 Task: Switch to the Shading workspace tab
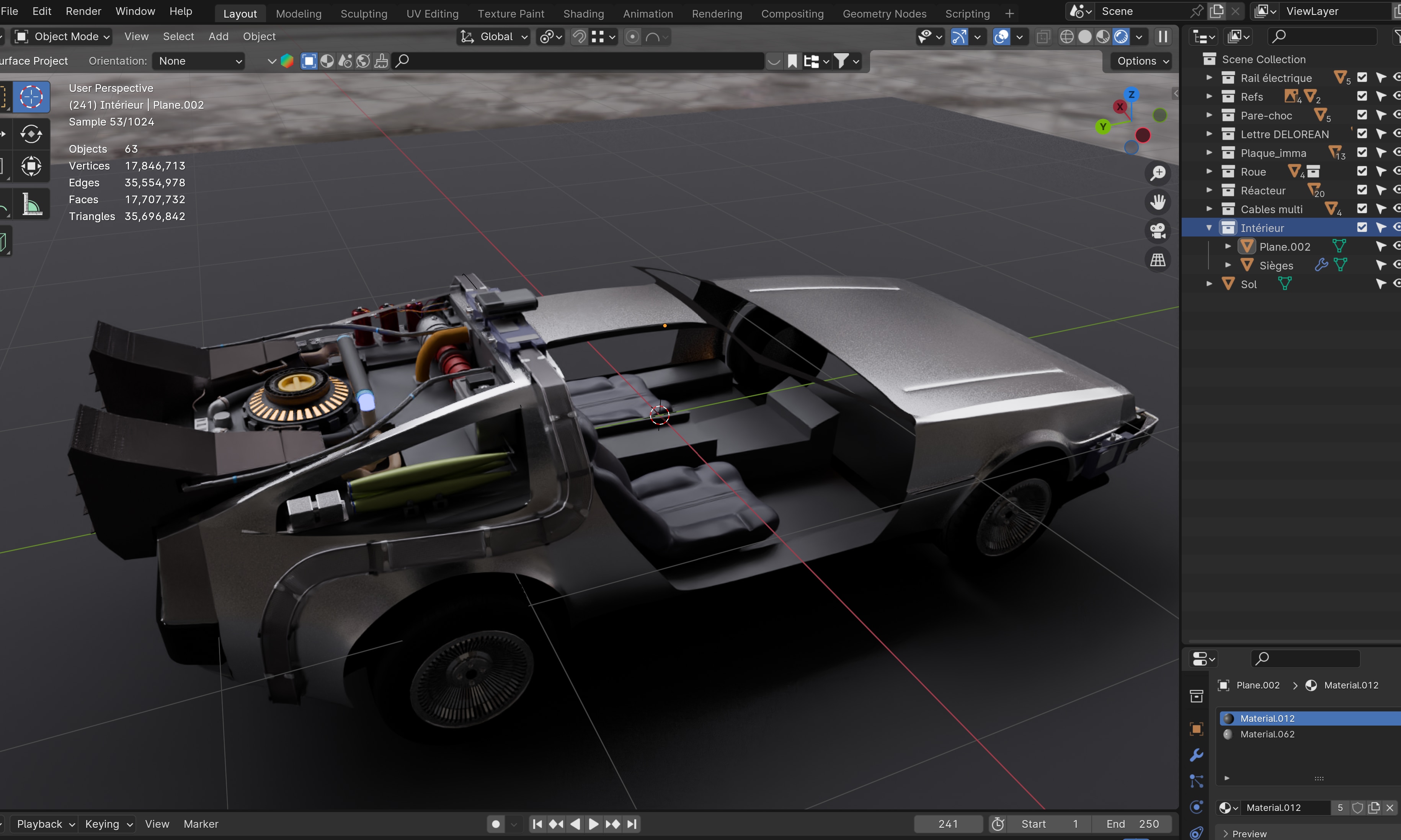(x=583, y=13)
